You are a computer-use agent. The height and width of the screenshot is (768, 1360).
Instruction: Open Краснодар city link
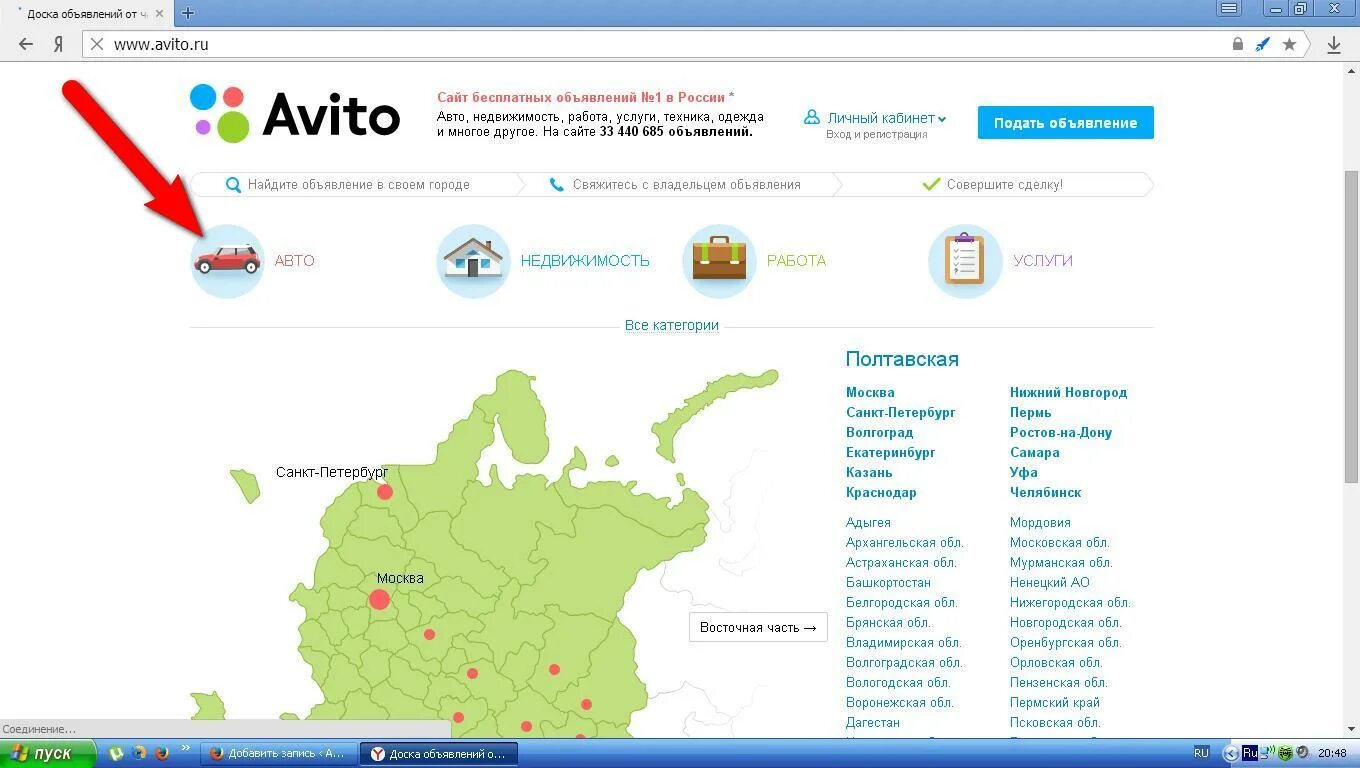click(x=881, y=493)
